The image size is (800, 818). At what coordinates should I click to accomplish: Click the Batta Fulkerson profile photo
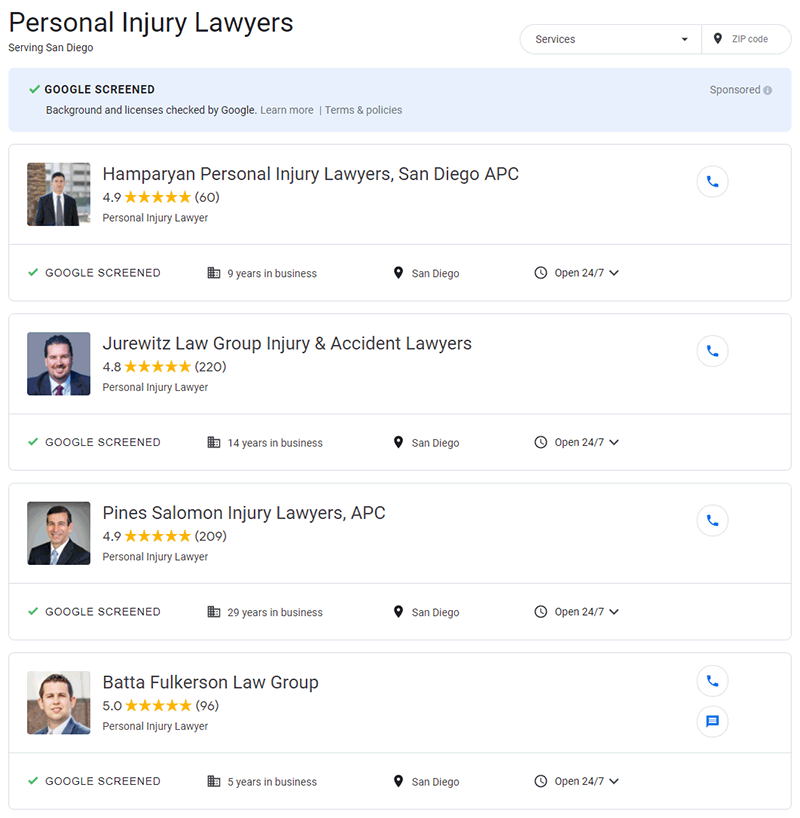(x=58, y=703)
